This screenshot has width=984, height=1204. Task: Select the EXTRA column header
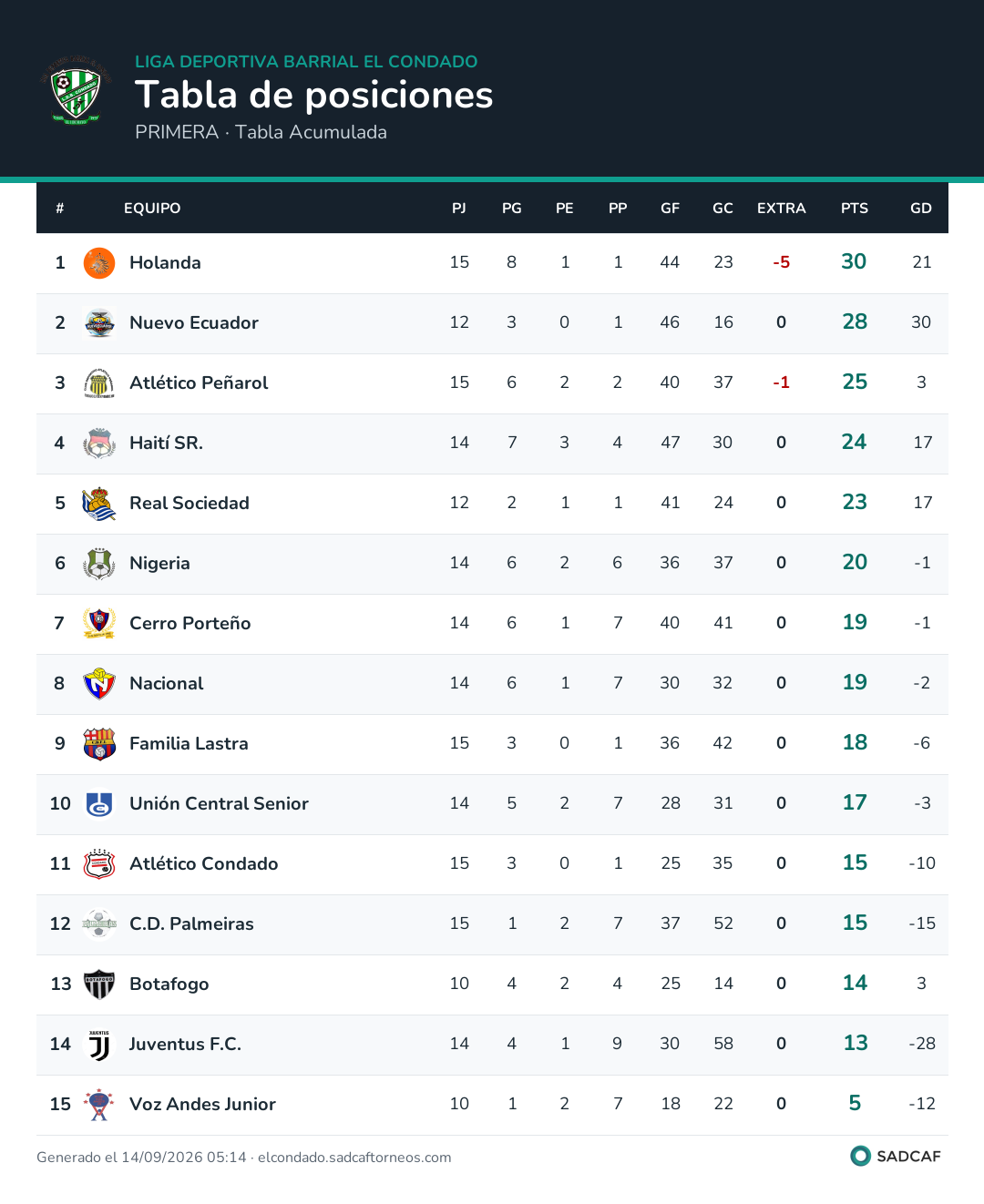[x=782, y=209]
